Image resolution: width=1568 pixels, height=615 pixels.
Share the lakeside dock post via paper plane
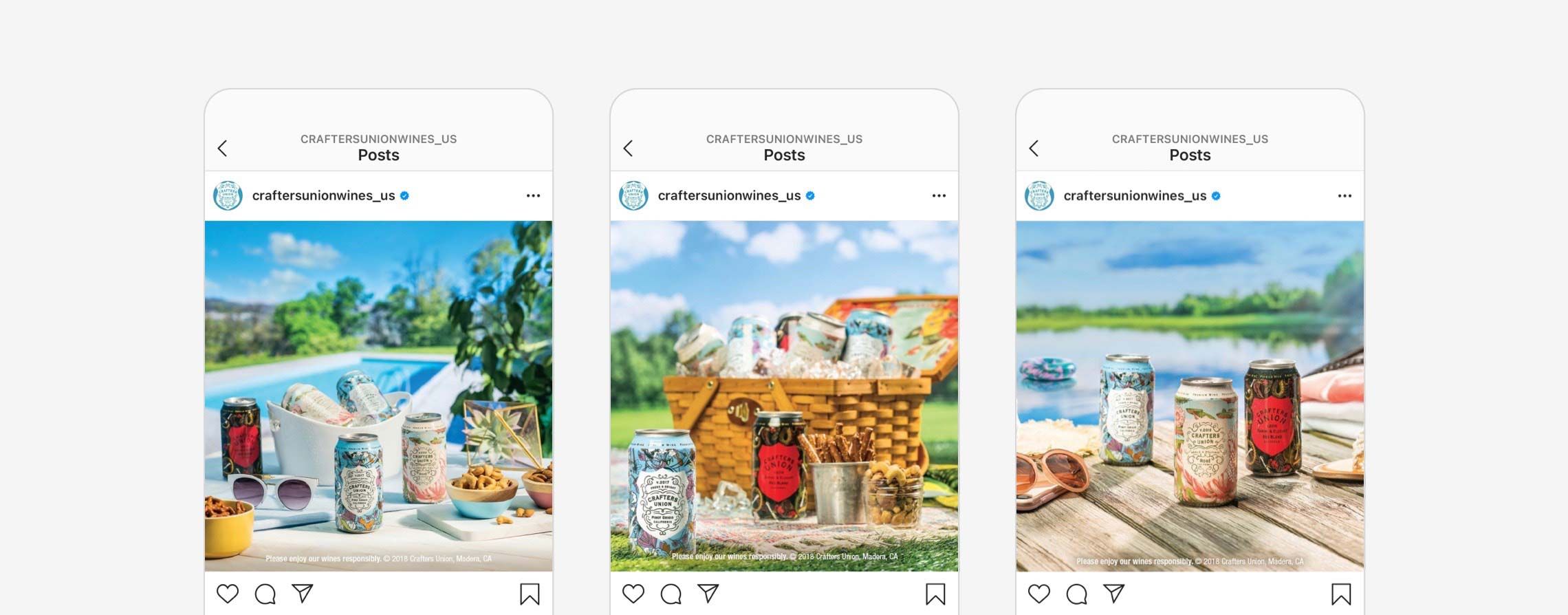(1114, 593)
